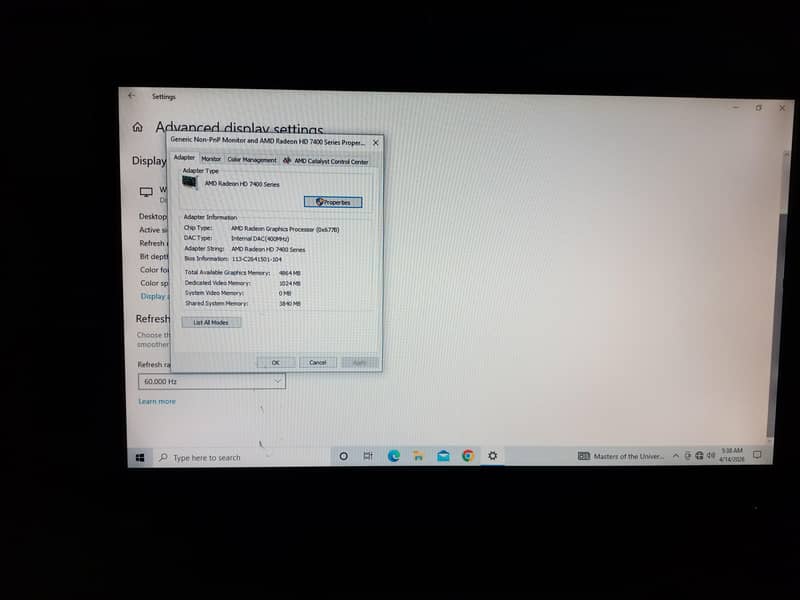Click the taskbar clock and date
800x600 pixels.
(x=732, y=455)
